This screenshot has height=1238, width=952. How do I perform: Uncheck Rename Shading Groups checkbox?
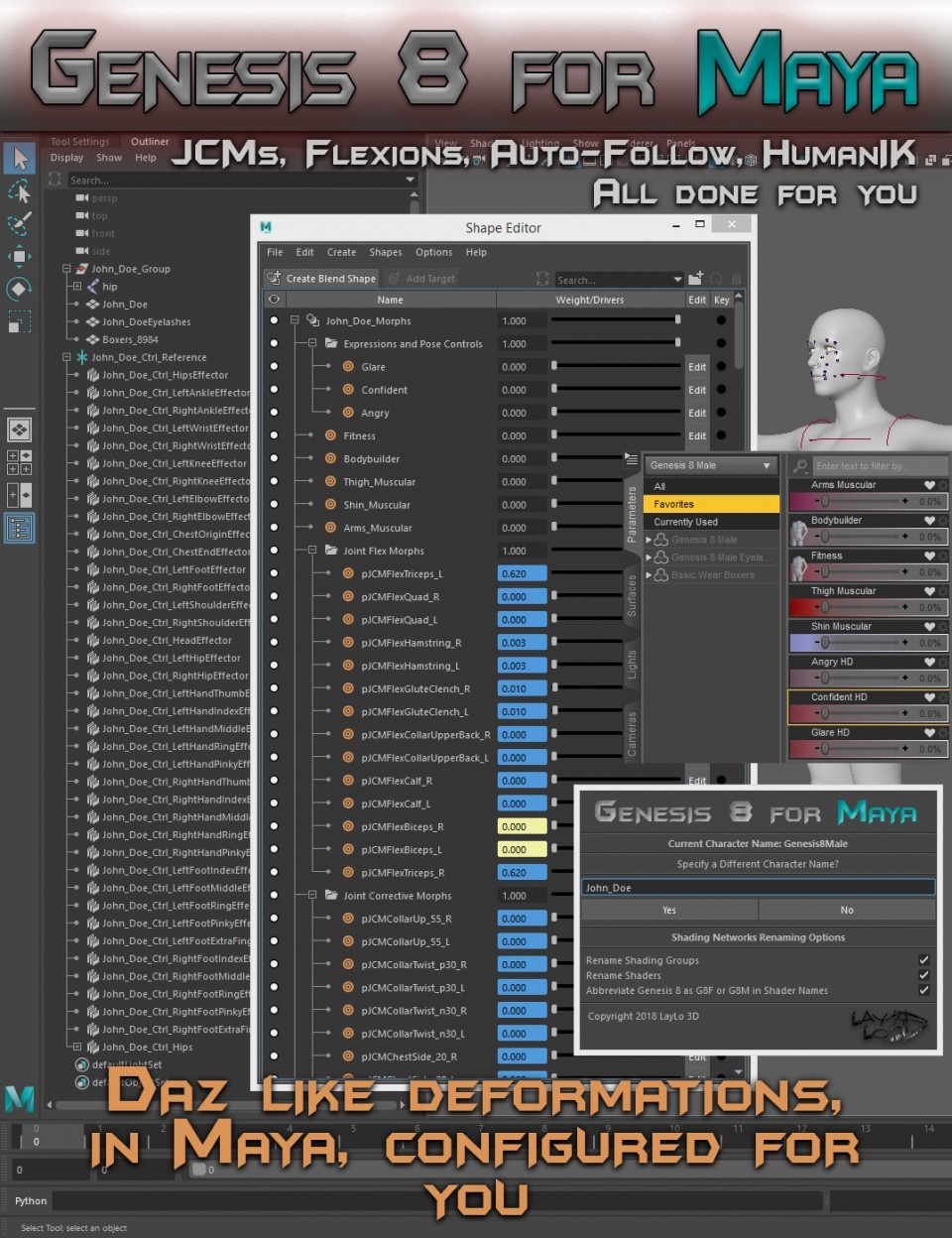(923, 960)
